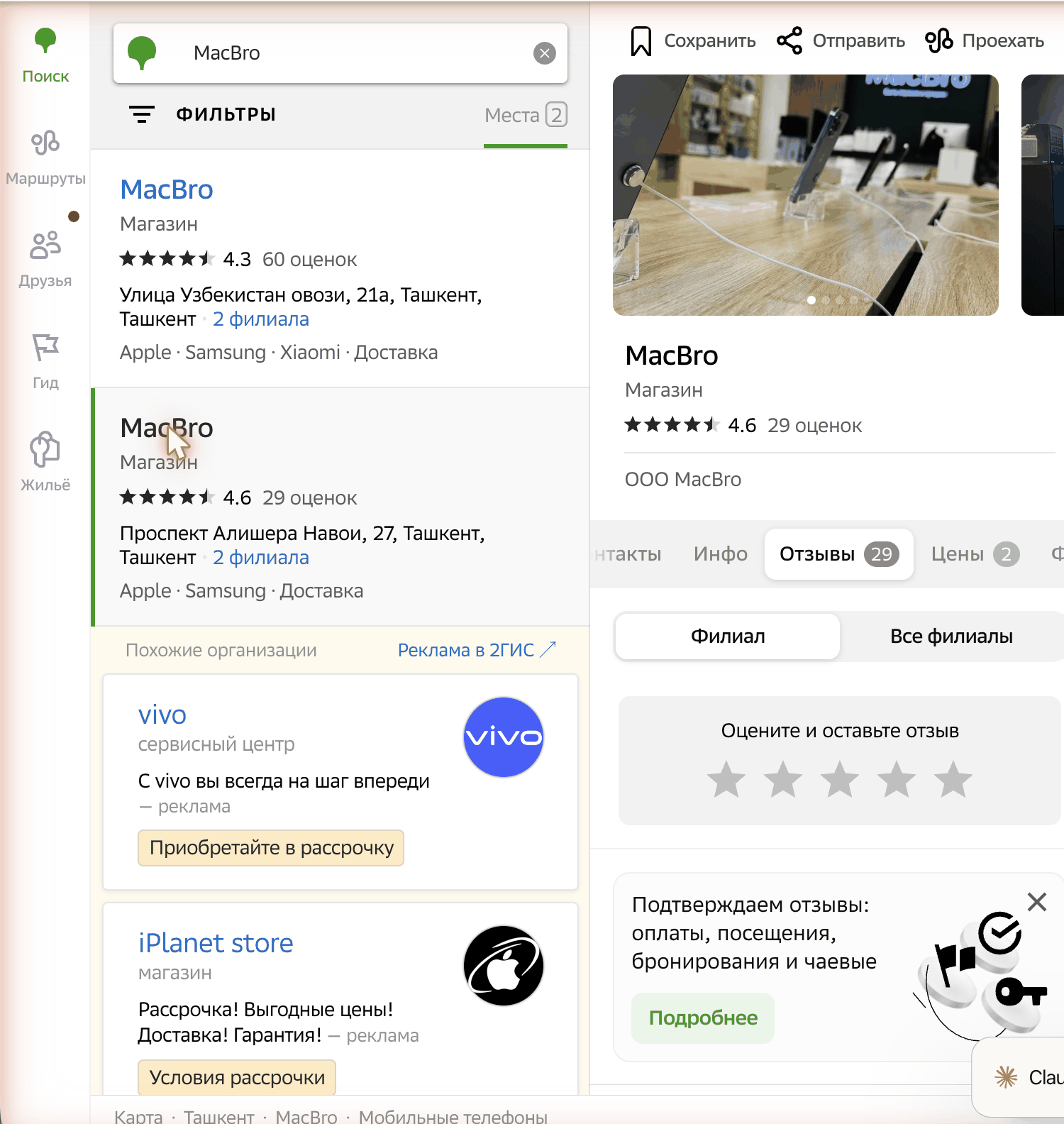Rate MacBro two stars

pyautogui.click(x=783, y=779)
